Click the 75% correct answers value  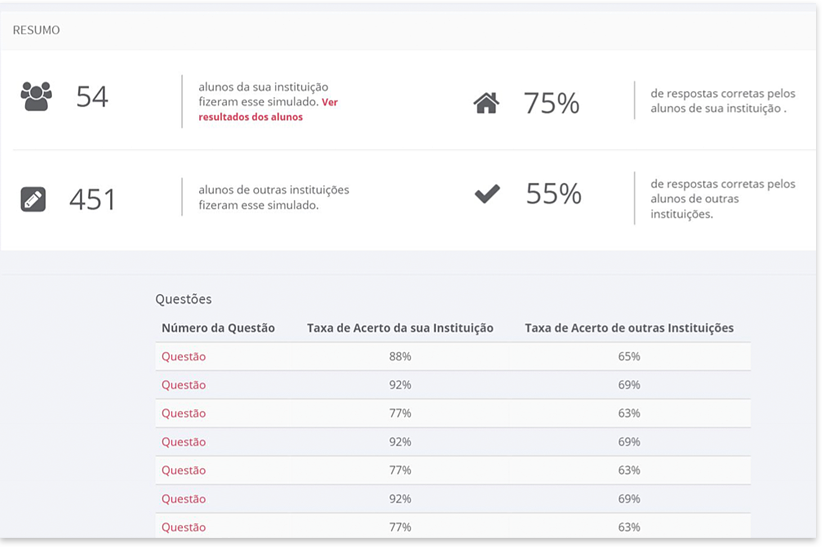(x=551, y=103)
